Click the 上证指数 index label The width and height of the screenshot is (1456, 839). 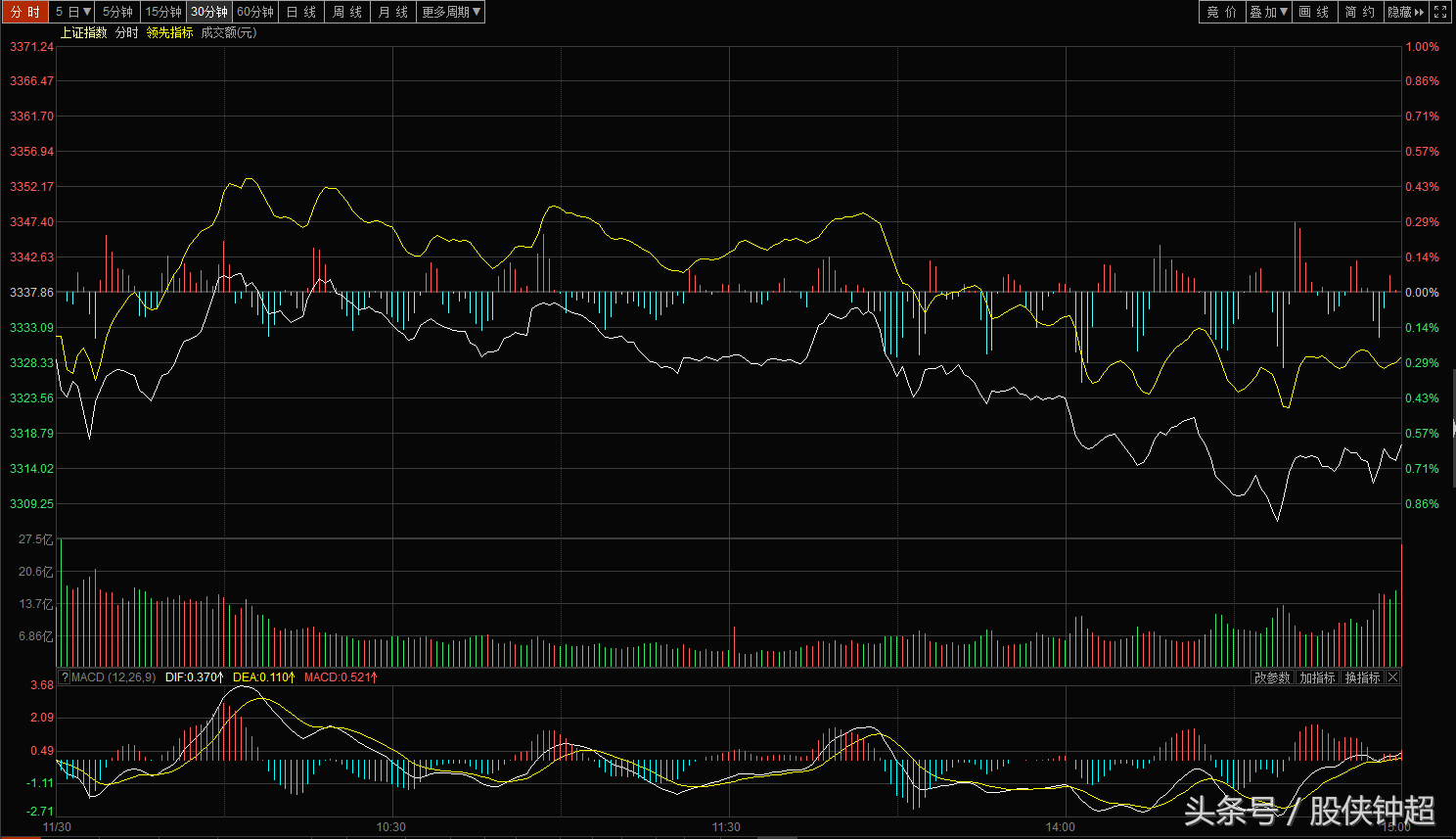click(84, 33)
